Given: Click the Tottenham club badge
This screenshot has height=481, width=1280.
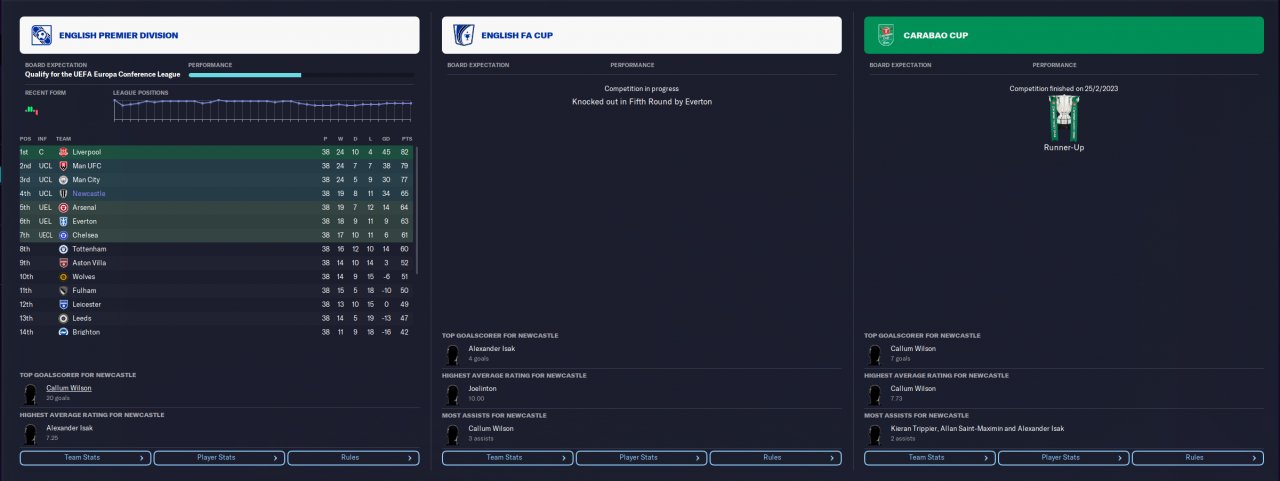Looking at the screenshot, I should (63, 249).
